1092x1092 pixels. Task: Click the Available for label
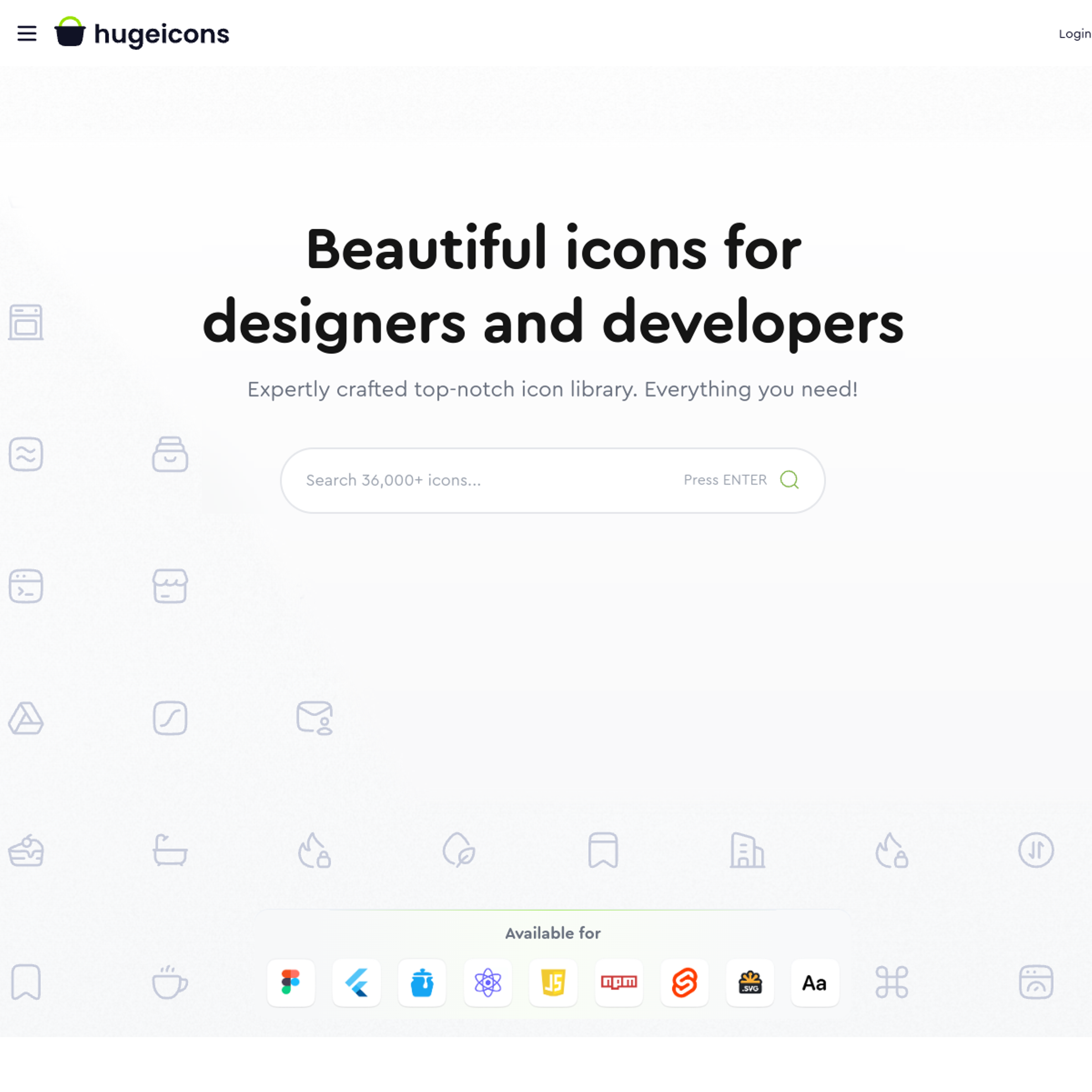(553, 933)
